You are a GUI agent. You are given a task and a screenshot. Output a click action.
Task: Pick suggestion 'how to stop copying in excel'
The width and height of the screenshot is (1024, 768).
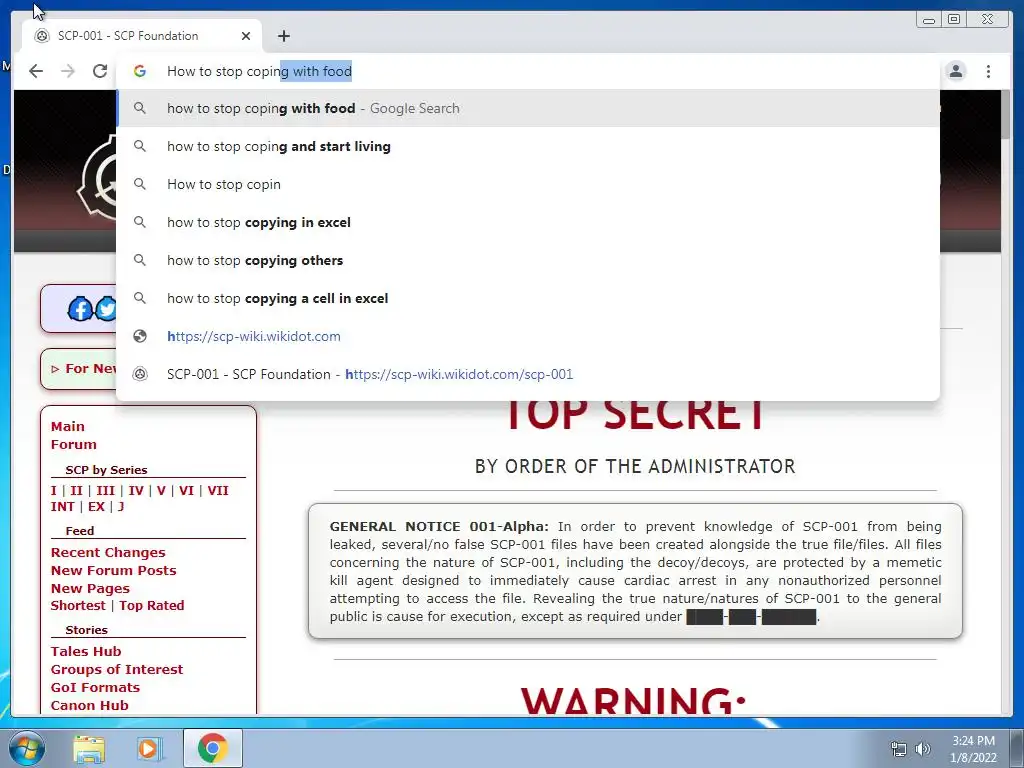pos(528,222)
